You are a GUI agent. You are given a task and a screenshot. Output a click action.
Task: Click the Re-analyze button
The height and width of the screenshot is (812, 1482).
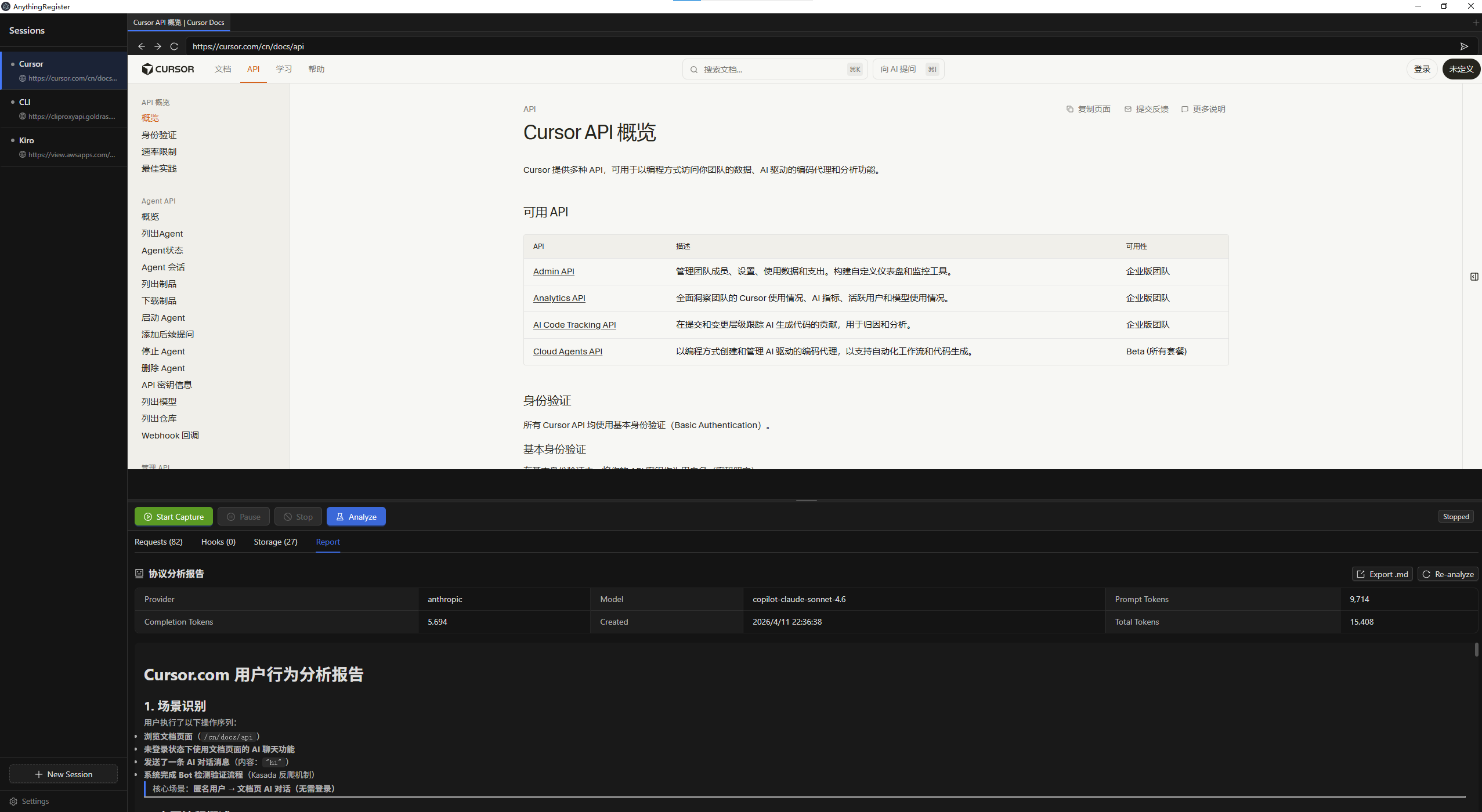point(1448,574)
